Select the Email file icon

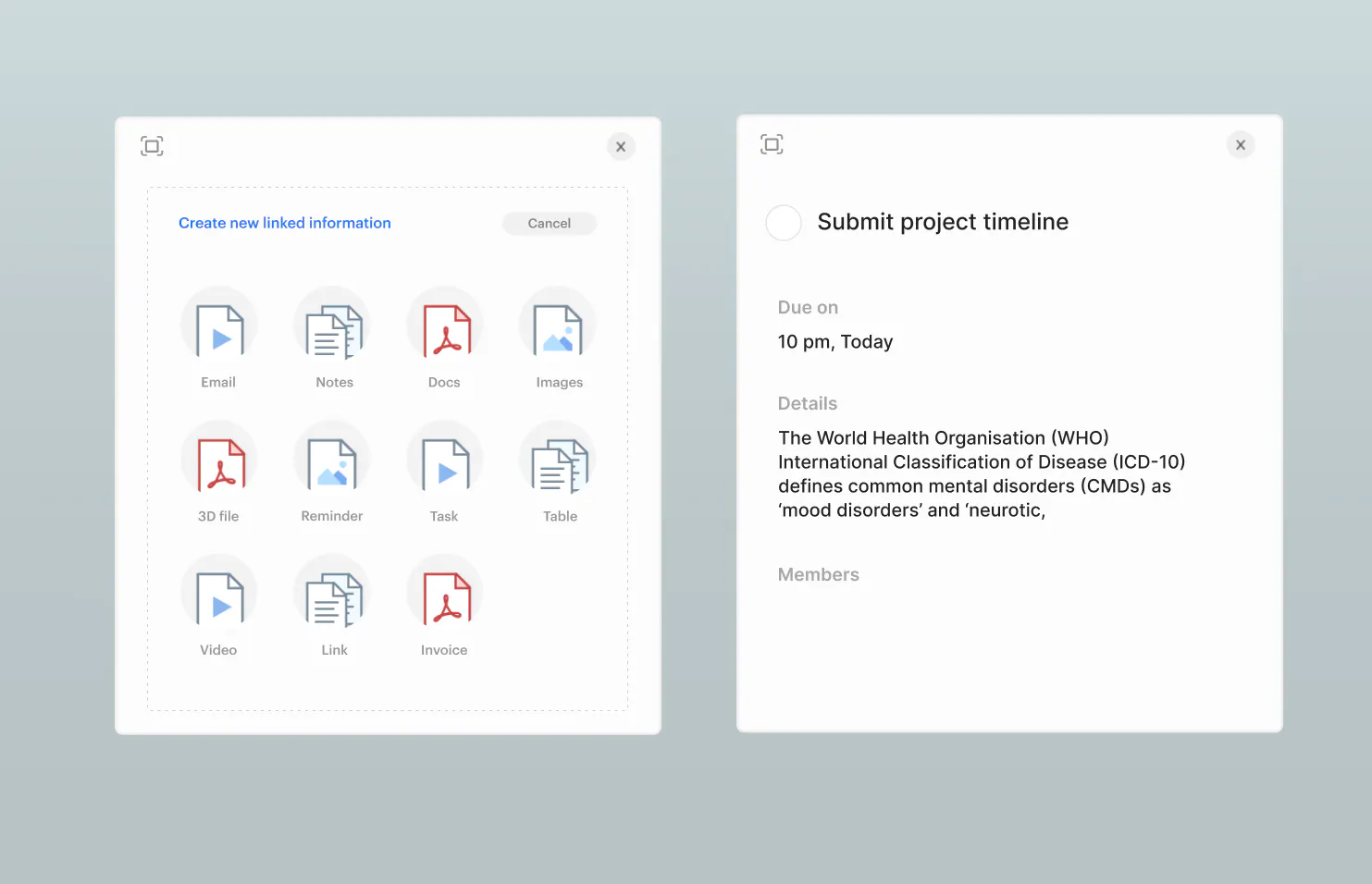219,325
